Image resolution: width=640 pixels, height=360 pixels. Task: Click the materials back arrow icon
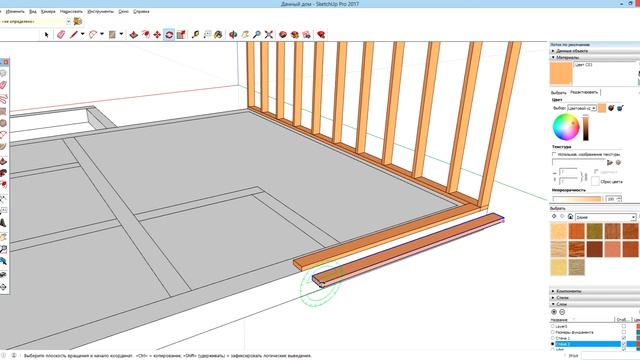[554, 216]
